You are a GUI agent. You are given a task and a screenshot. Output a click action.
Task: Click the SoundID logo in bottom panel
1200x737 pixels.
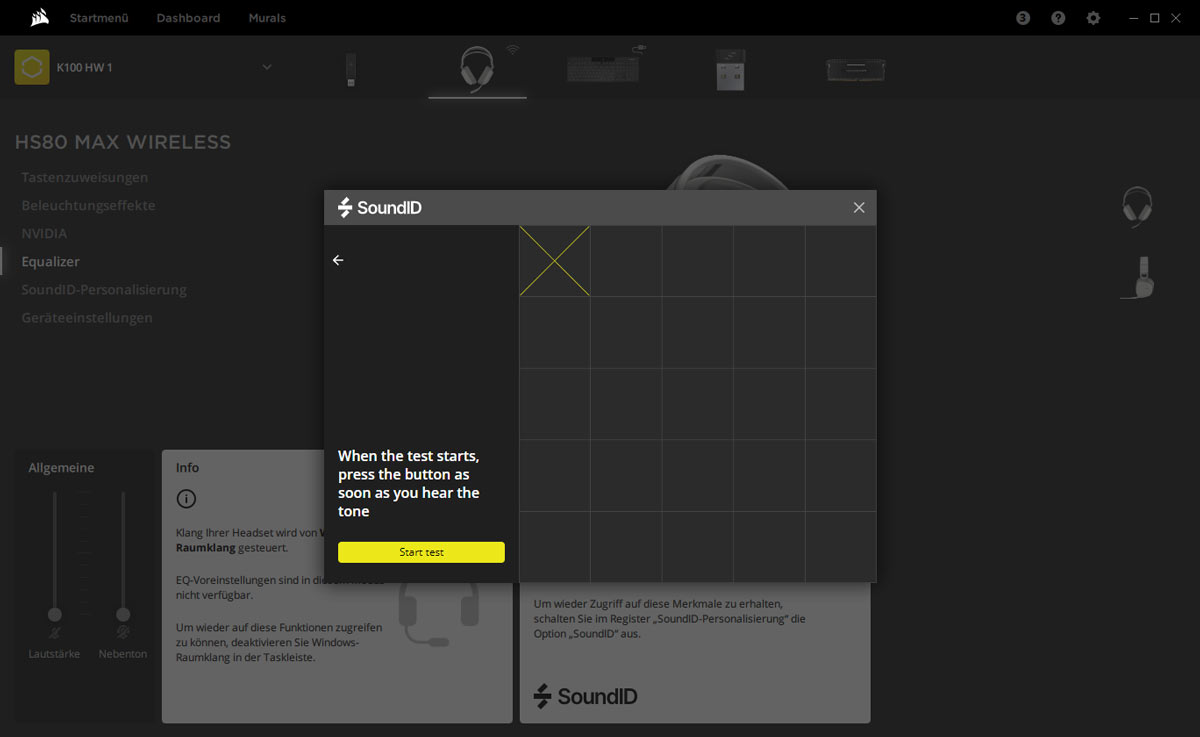[585, 696]
